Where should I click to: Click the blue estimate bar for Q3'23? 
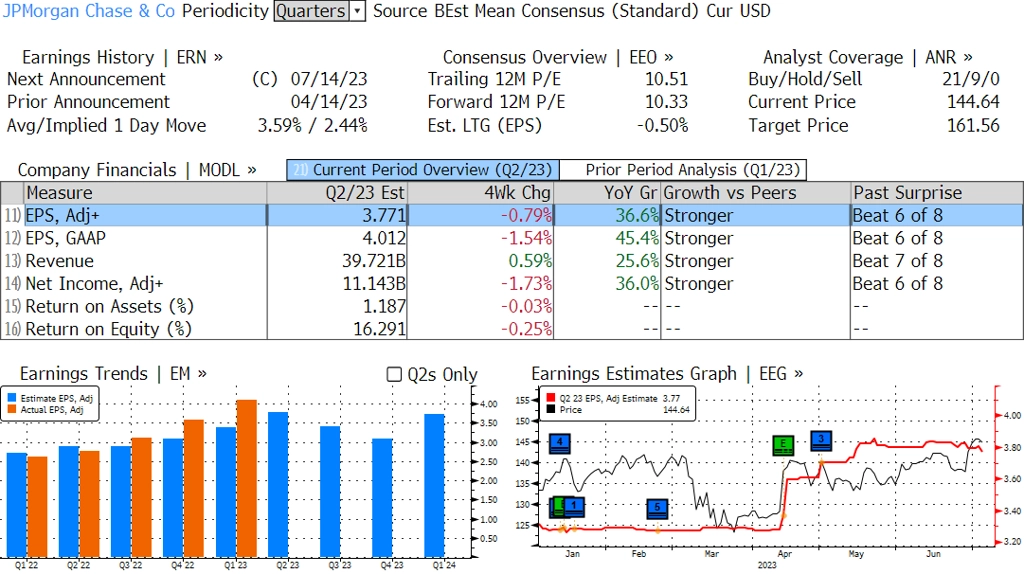pyautogui.click(x=330, y=491)
